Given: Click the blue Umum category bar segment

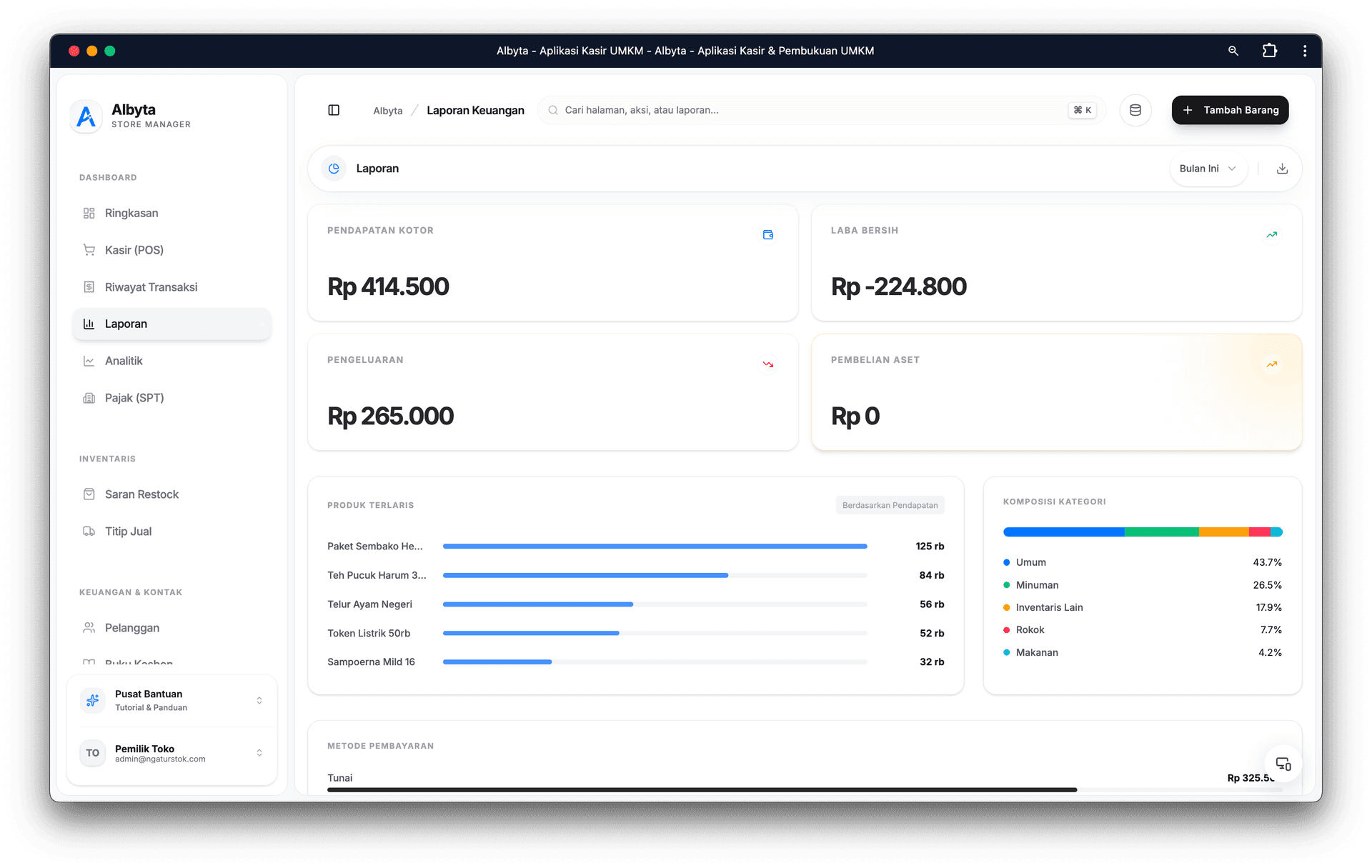Looking at the screenshot, I should (x=1063, y=532).
